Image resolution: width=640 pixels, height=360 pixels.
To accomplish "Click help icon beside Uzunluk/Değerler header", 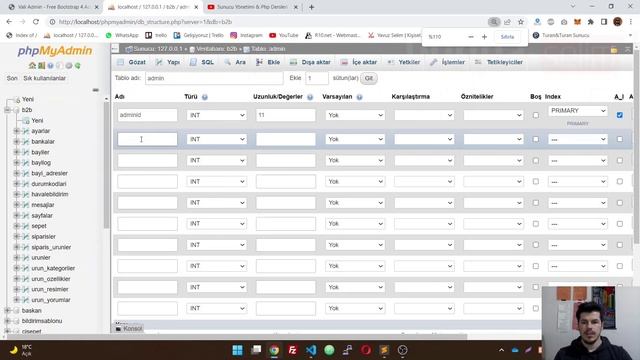I will (310, 97).
